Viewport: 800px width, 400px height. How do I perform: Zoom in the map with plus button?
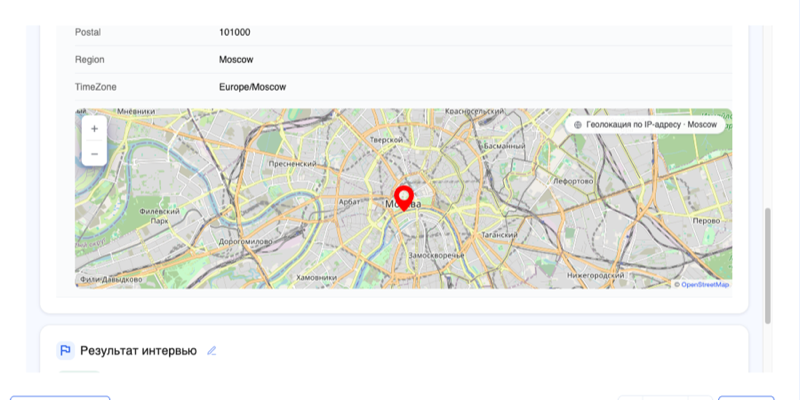click(94, 129)
